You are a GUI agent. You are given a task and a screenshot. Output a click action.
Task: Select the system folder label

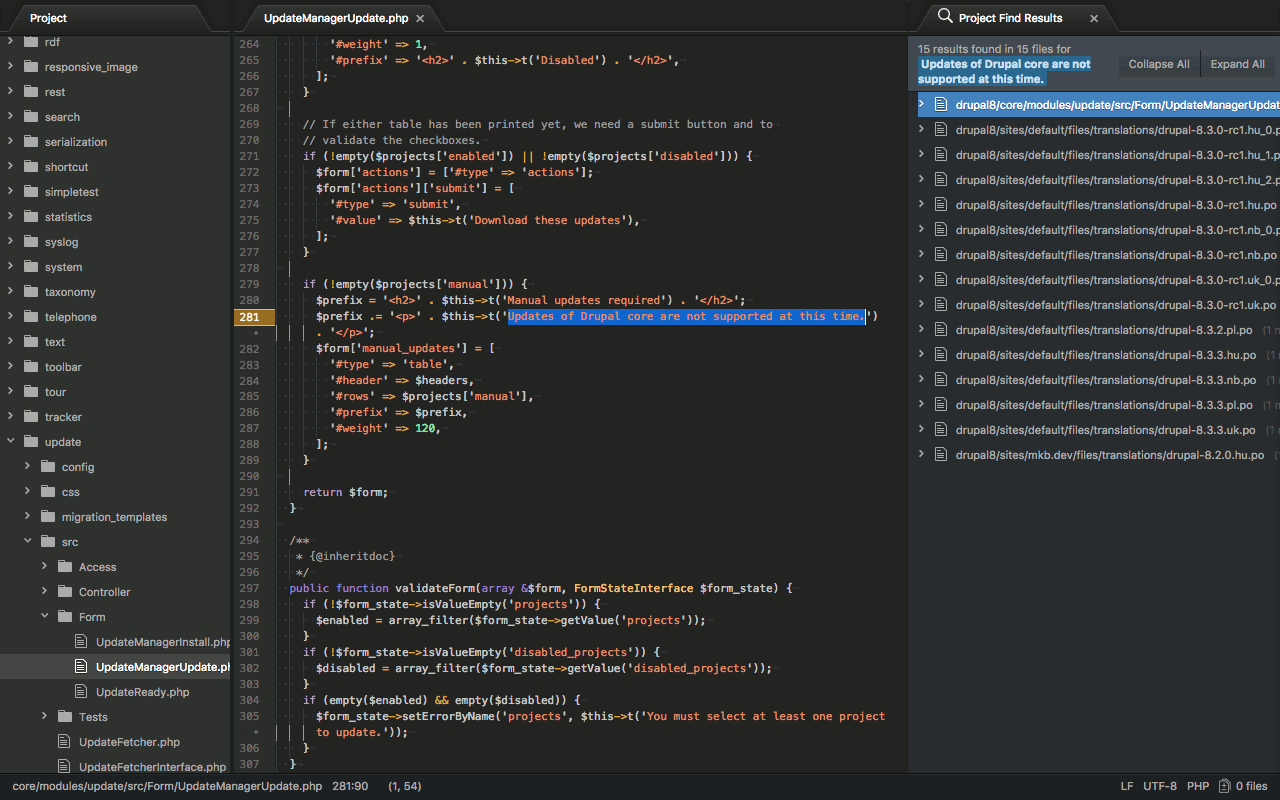pos(63,267)
